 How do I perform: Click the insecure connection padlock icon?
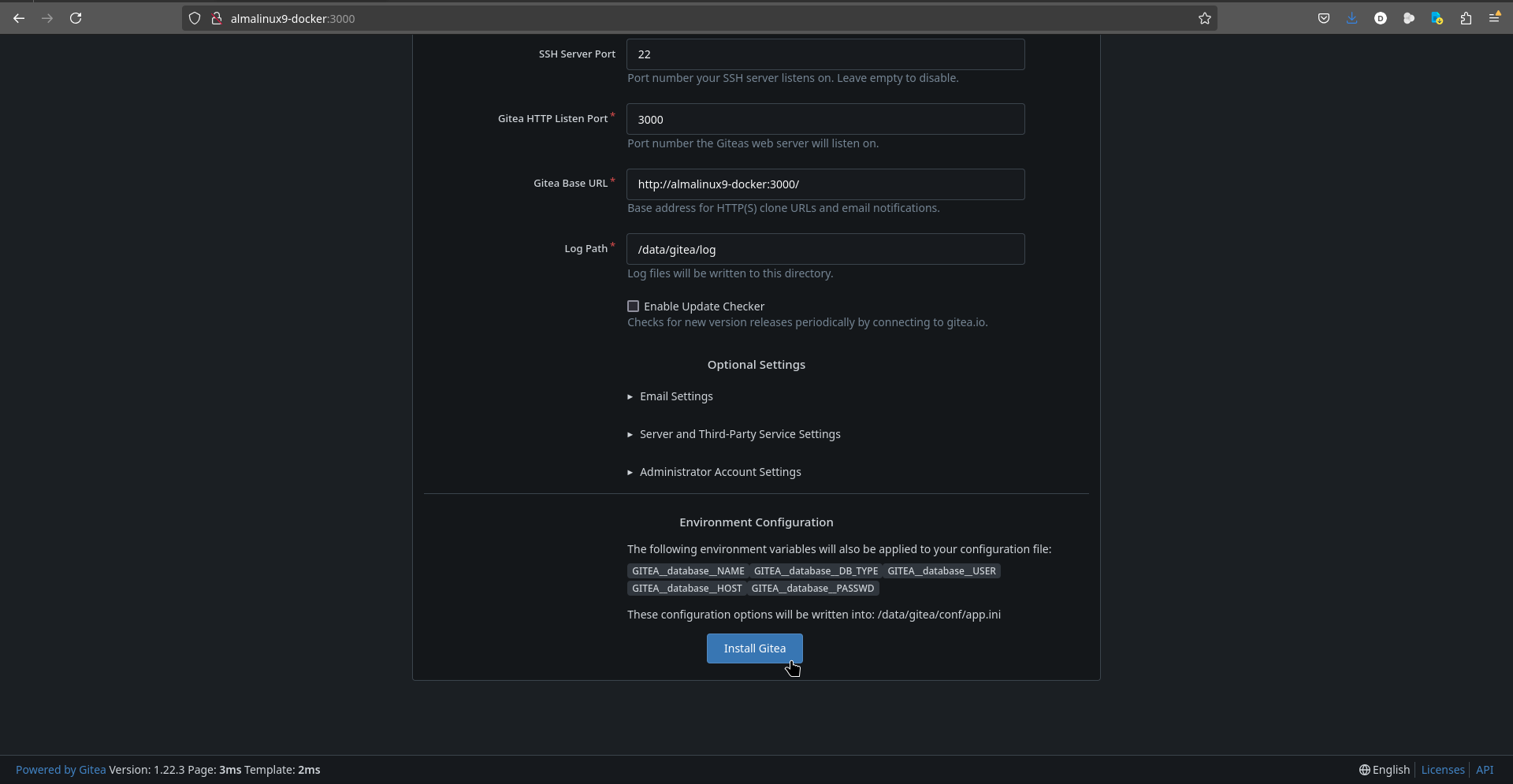pyautogui.click(x=216, y=18)
